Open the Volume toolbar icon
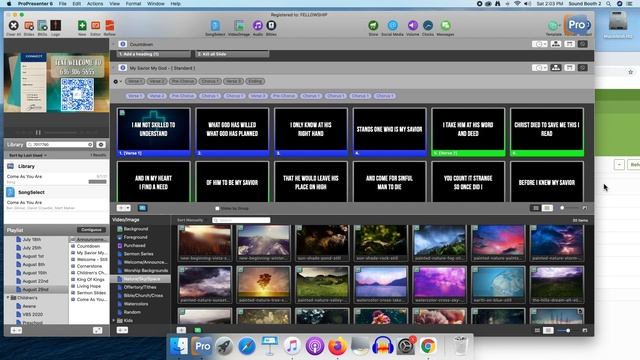The width and height of the screenshot is (640, 360). pyautogui.click(x=413, y=26)
